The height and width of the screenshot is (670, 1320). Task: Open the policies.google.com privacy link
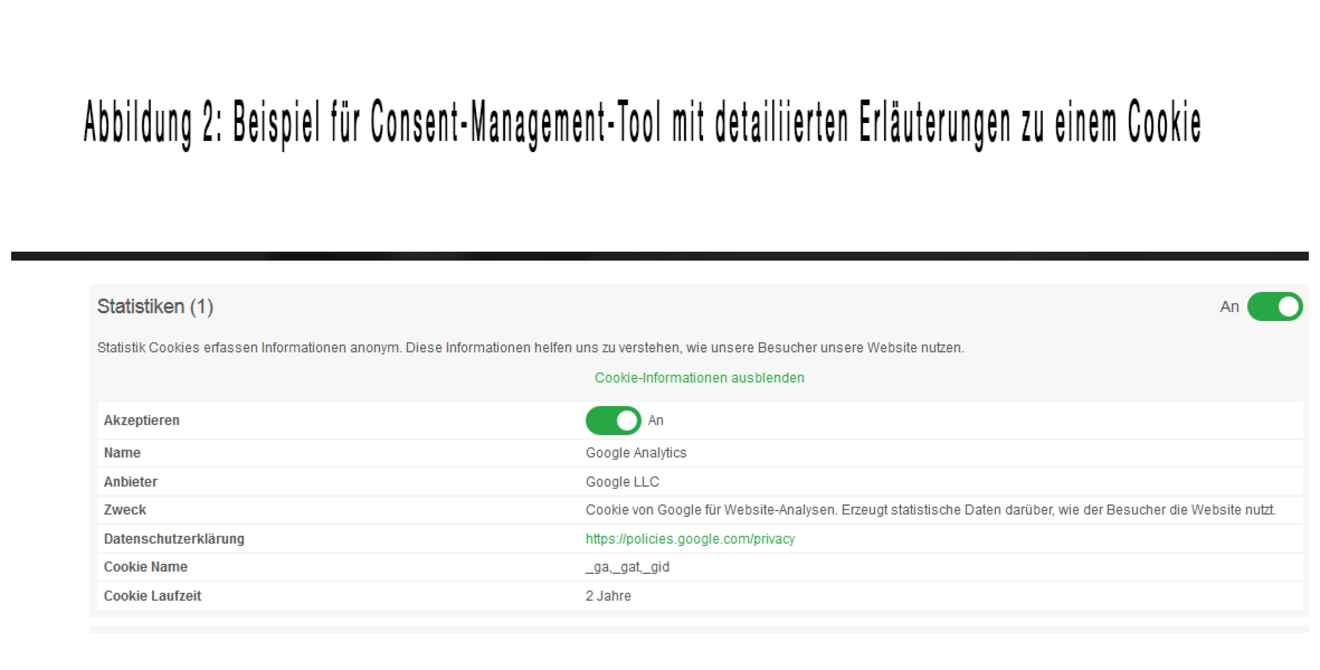(690, 539)
